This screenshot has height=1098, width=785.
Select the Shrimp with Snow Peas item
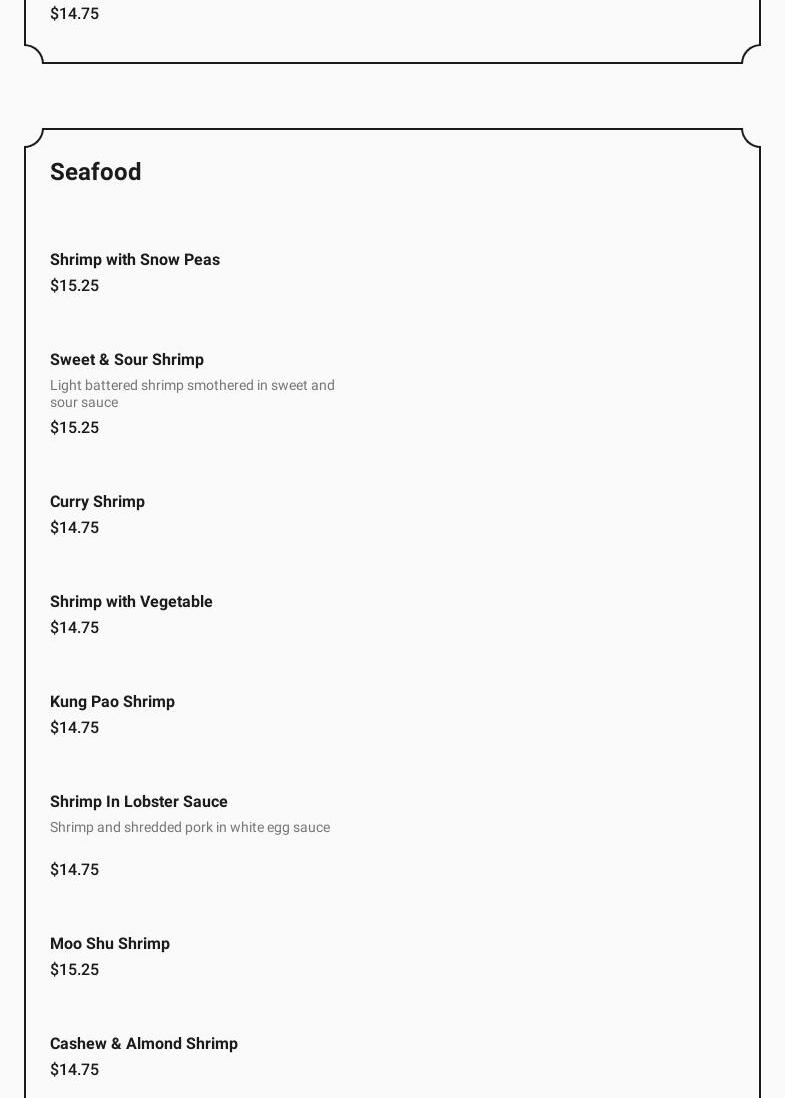point(135,260)
